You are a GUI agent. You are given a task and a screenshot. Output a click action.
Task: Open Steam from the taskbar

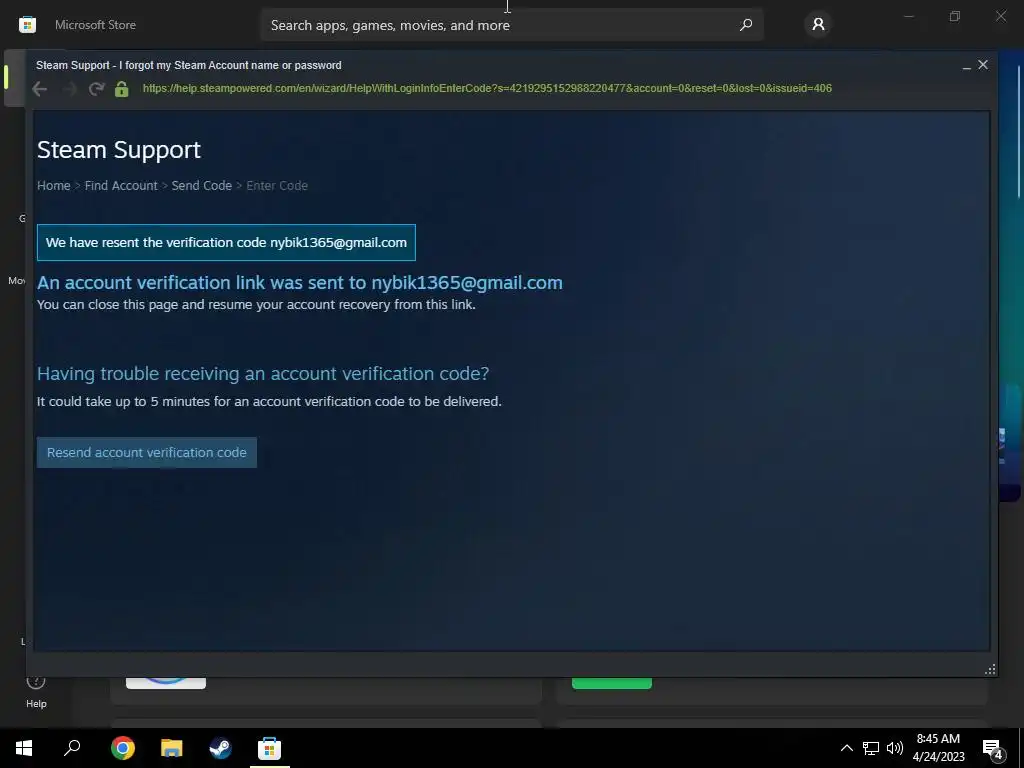point(220,748)
